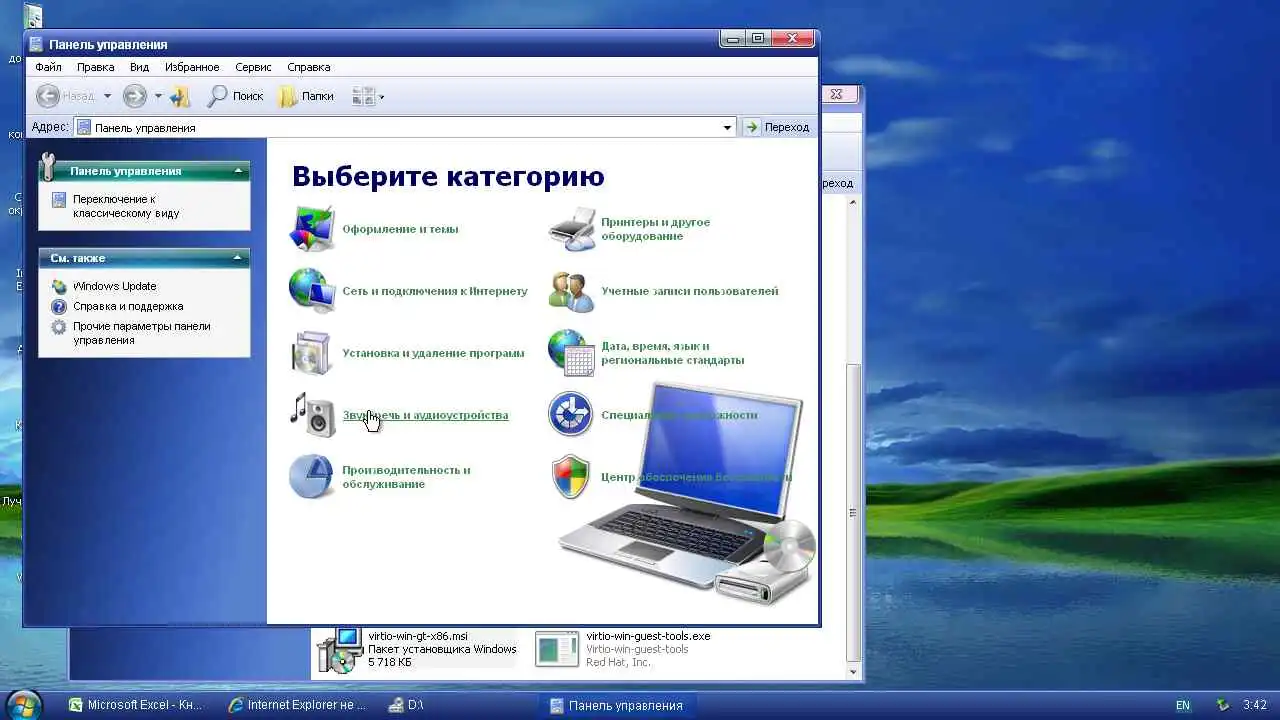This screenshot has height=720, width=1280.
Task: Open the Forward button history dropdown arrow
Action: (158, 97)
